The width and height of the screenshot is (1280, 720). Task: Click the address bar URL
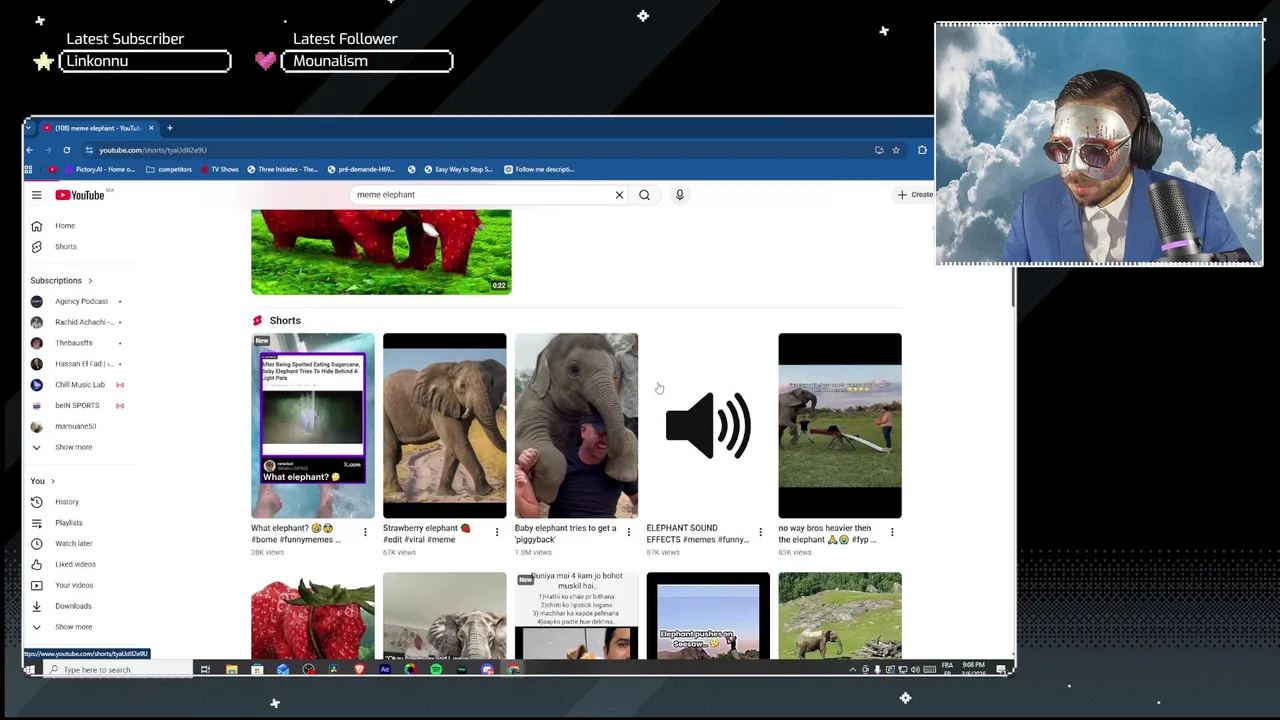pyautogui.click(x=153, y=150)
